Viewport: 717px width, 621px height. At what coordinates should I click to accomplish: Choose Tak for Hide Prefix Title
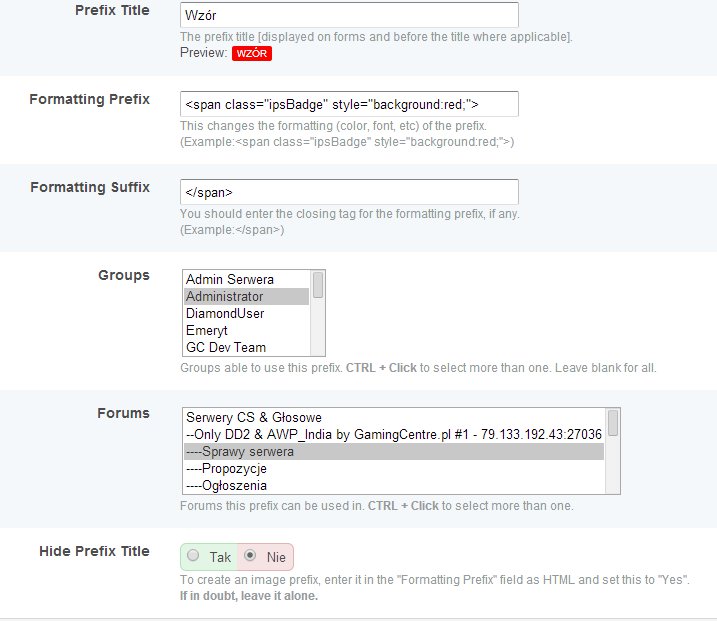193,556
